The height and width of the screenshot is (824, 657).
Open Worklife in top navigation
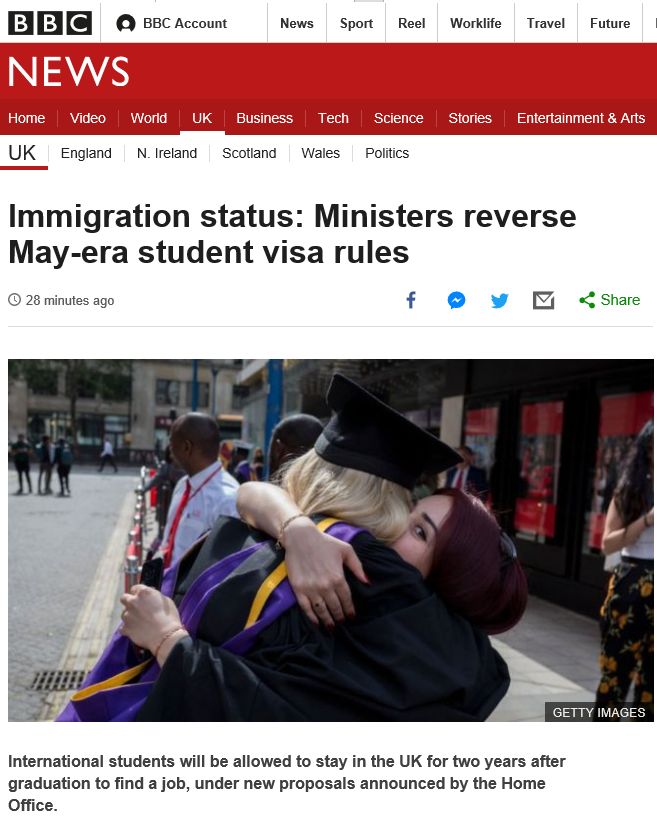pyautogui.click(x=476, y=24)
